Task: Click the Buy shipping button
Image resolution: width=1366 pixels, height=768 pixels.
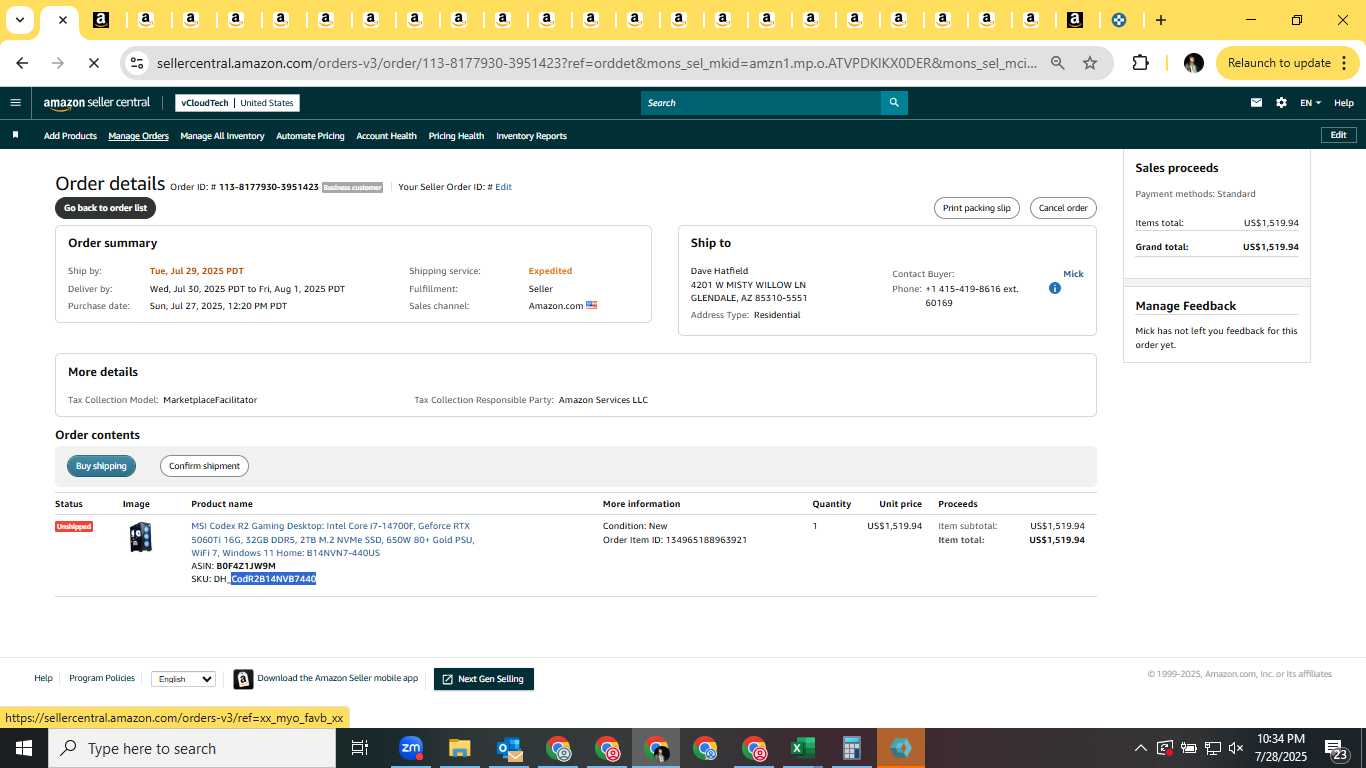Action: pos(101,466)
